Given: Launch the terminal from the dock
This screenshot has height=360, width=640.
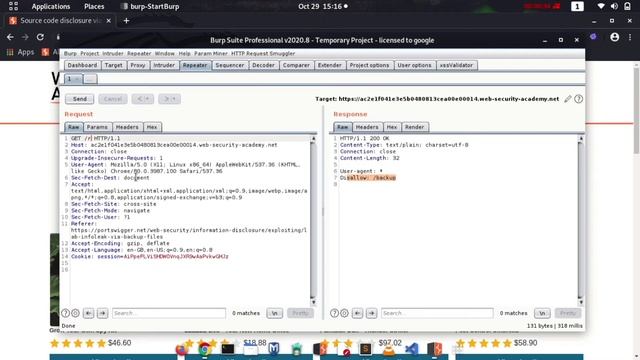Looking at the screenshot, I should (x=228, y=349).
